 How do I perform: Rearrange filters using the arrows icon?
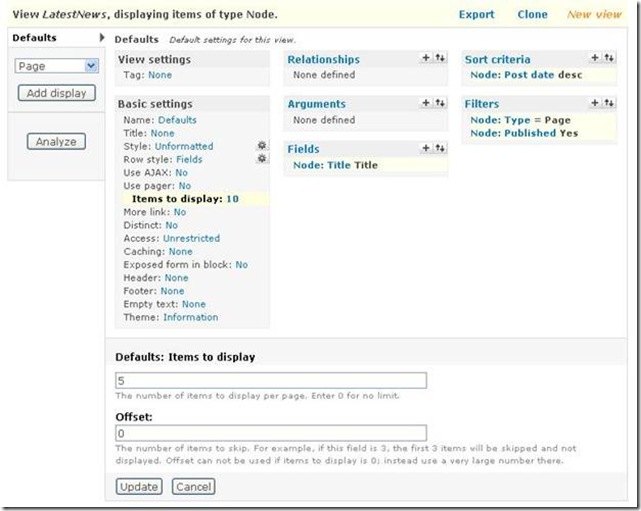(x=609, y=103)
